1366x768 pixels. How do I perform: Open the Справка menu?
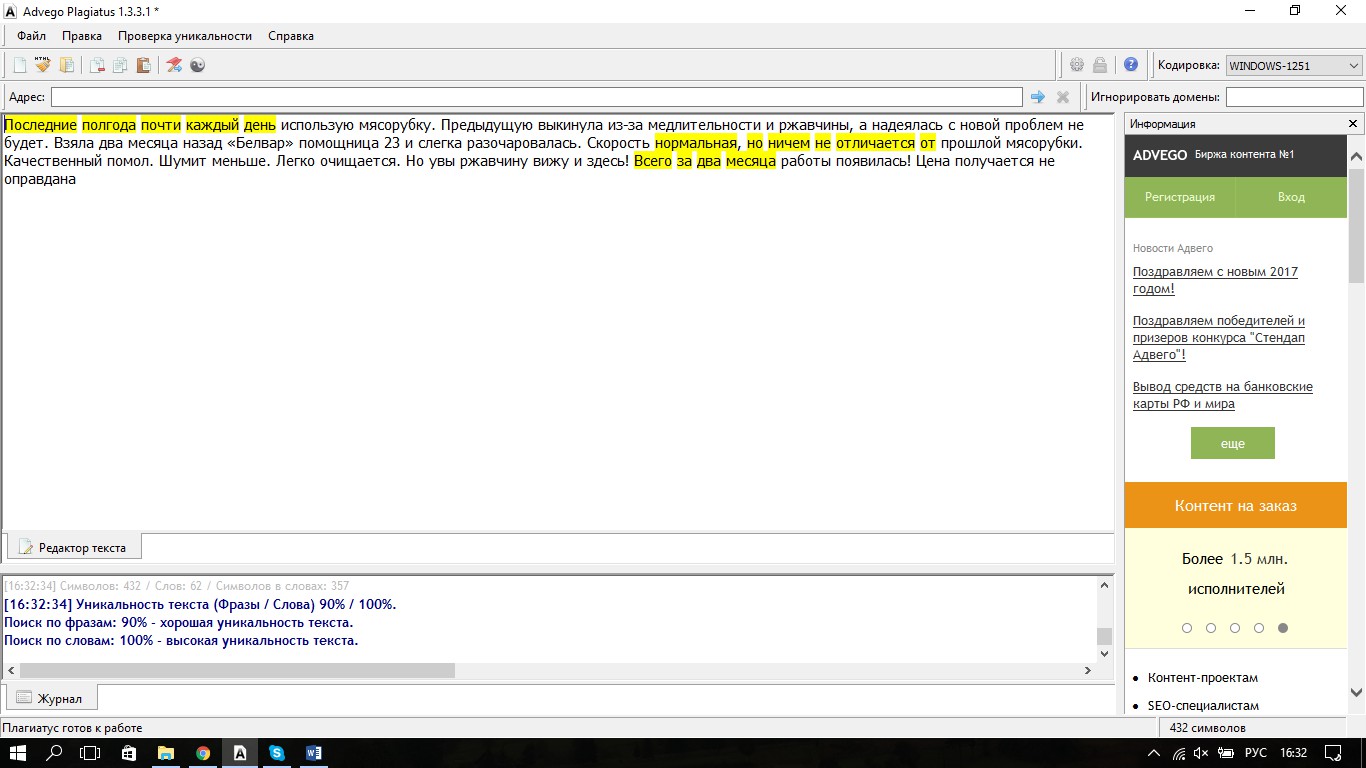pos(291,36)
